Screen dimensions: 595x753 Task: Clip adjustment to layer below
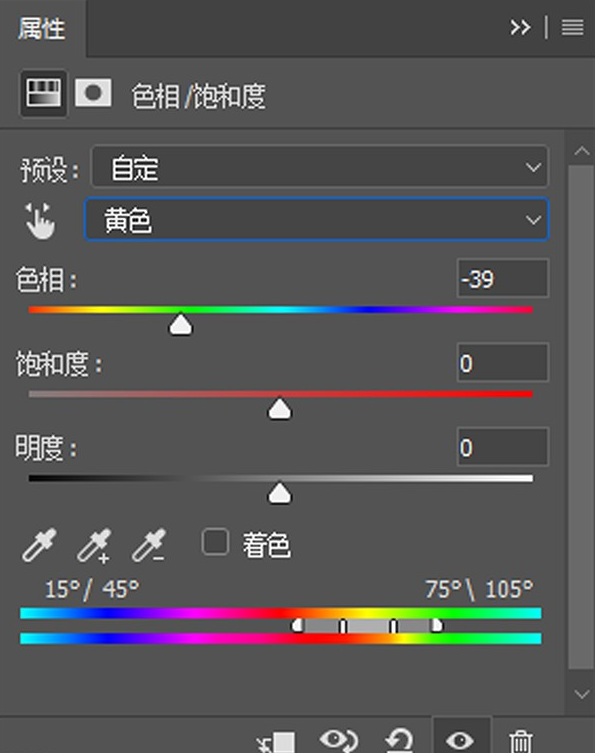[276, 741]
